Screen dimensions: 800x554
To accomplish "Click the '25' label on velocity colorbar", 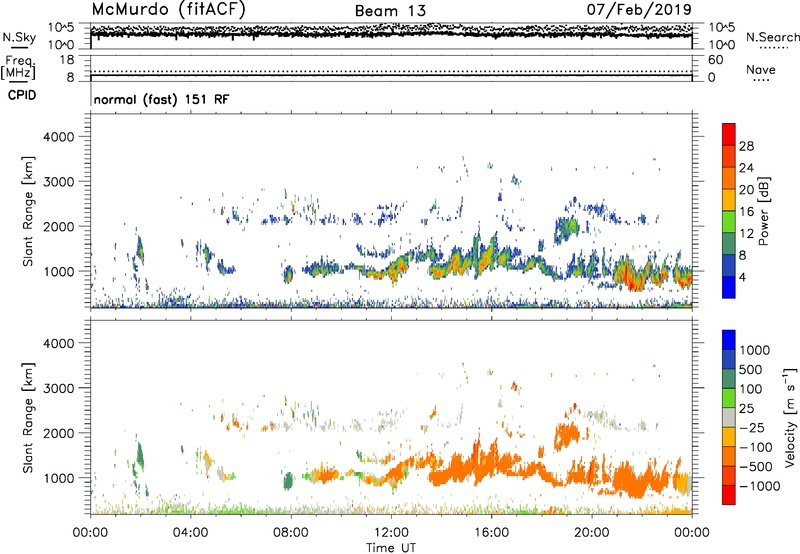I will 746,408.
